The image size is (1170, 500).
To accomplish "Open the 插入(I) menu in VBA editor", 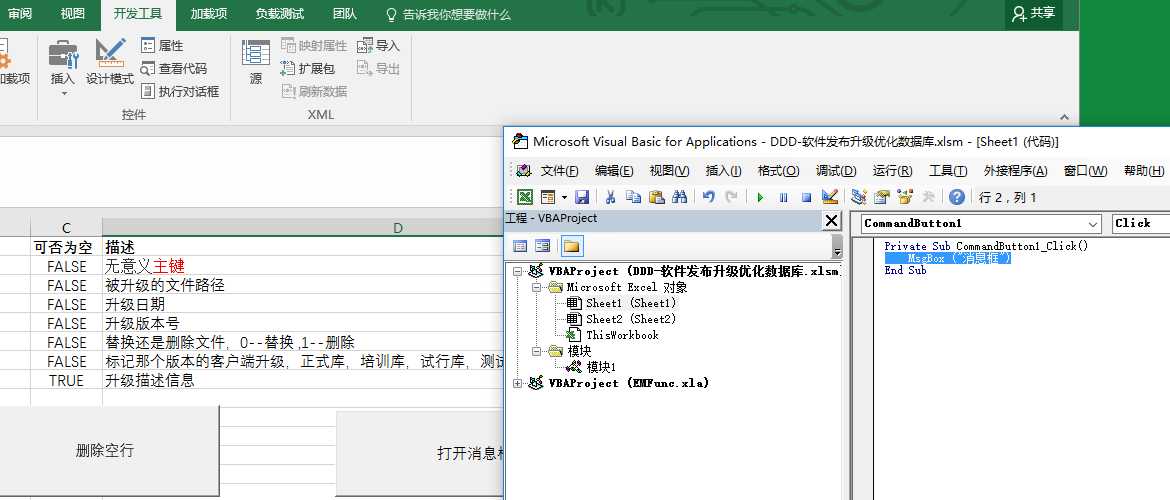I will (723, 170).
